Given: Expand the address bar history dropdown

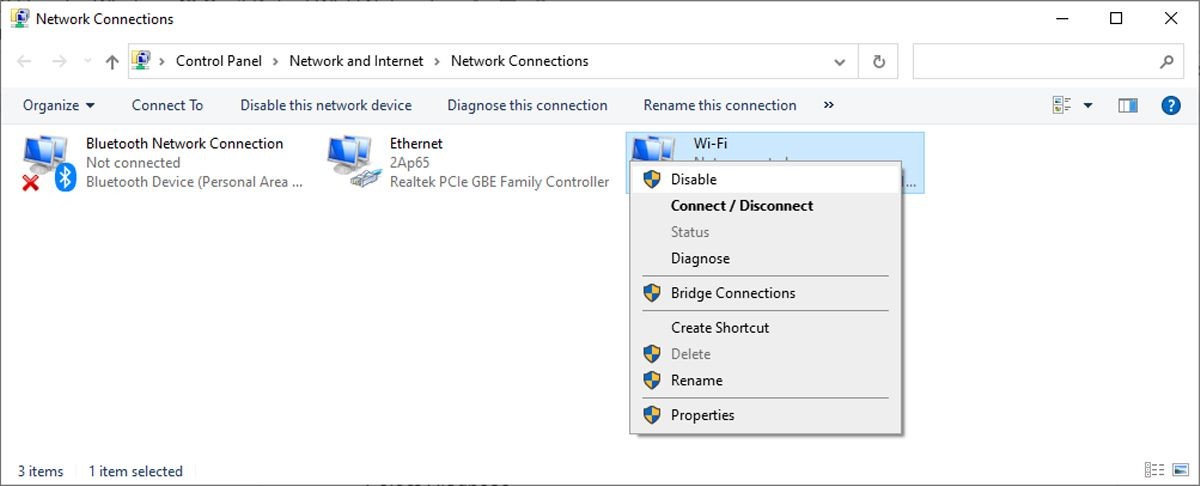Looking at the screenshot, I should coord(840,61).
